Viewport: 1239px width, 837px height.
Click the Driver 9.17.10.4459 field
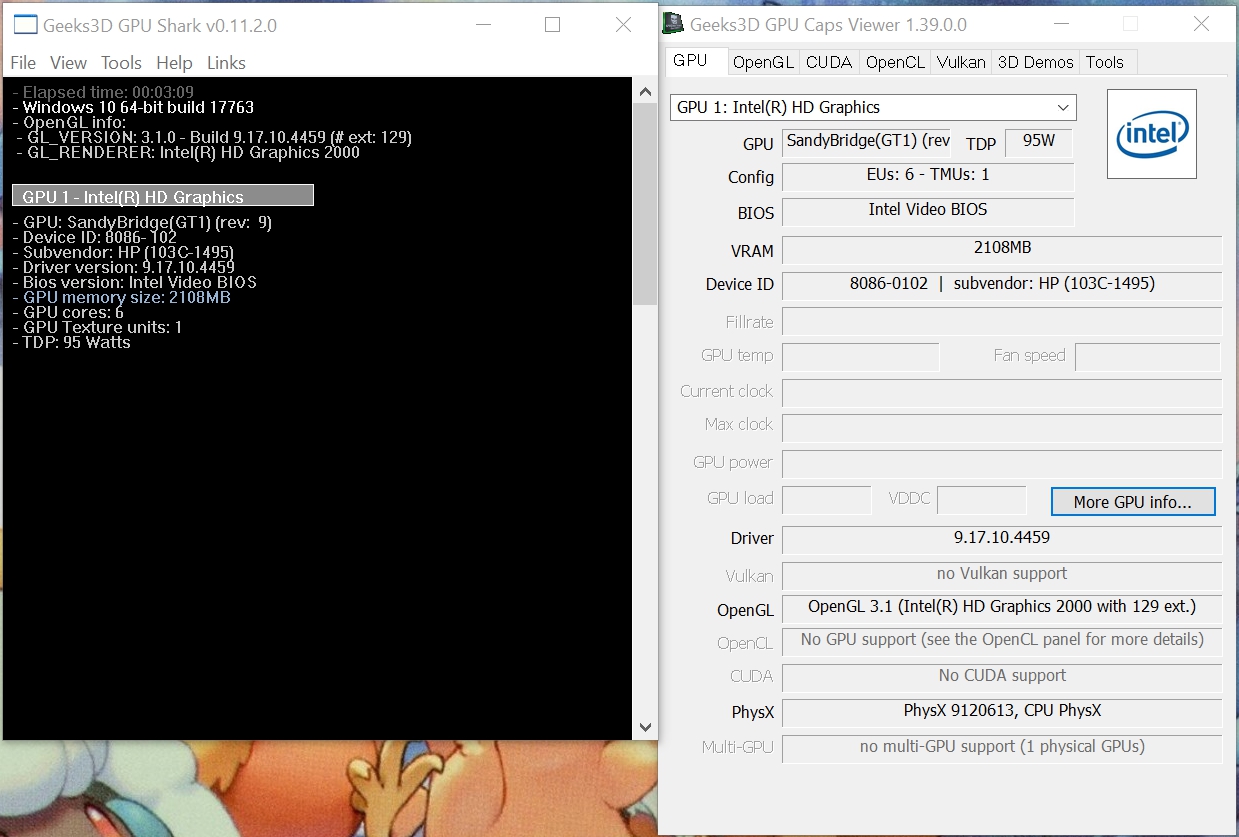1002,539
